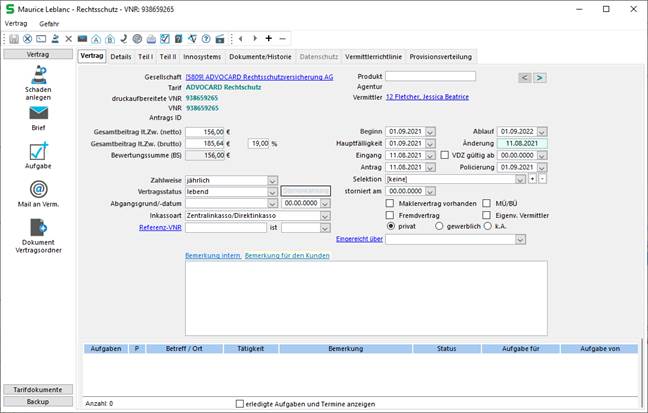Tick the Fremdvertrag checkbox
The image size is (648, 413).
390,215
